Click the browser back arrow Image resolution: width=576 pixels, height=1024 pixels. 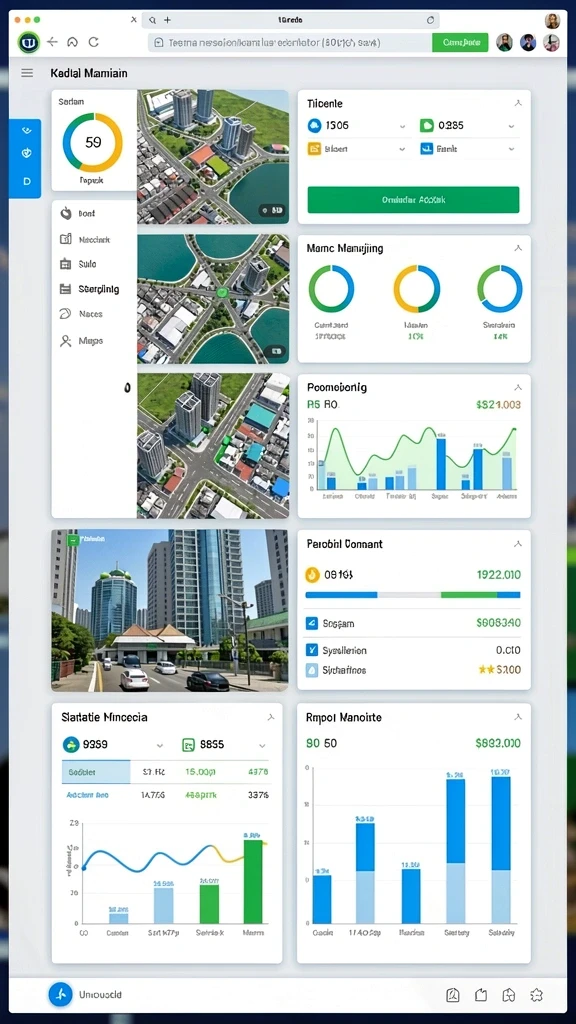pyautogui.click(x=52, y=42)
